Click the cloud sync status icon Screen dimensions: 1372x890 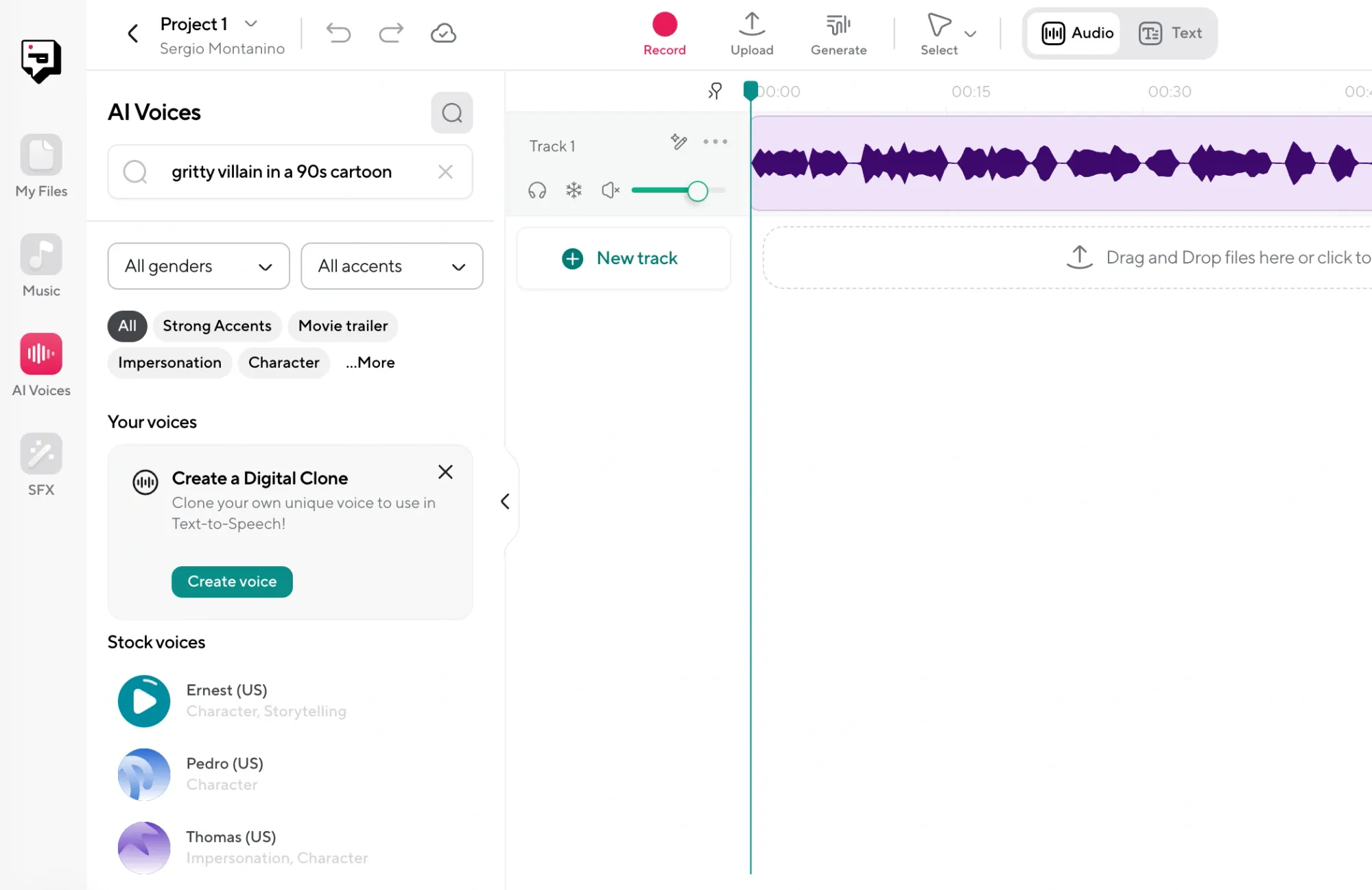pyautogui.click(x=442, y=33)
